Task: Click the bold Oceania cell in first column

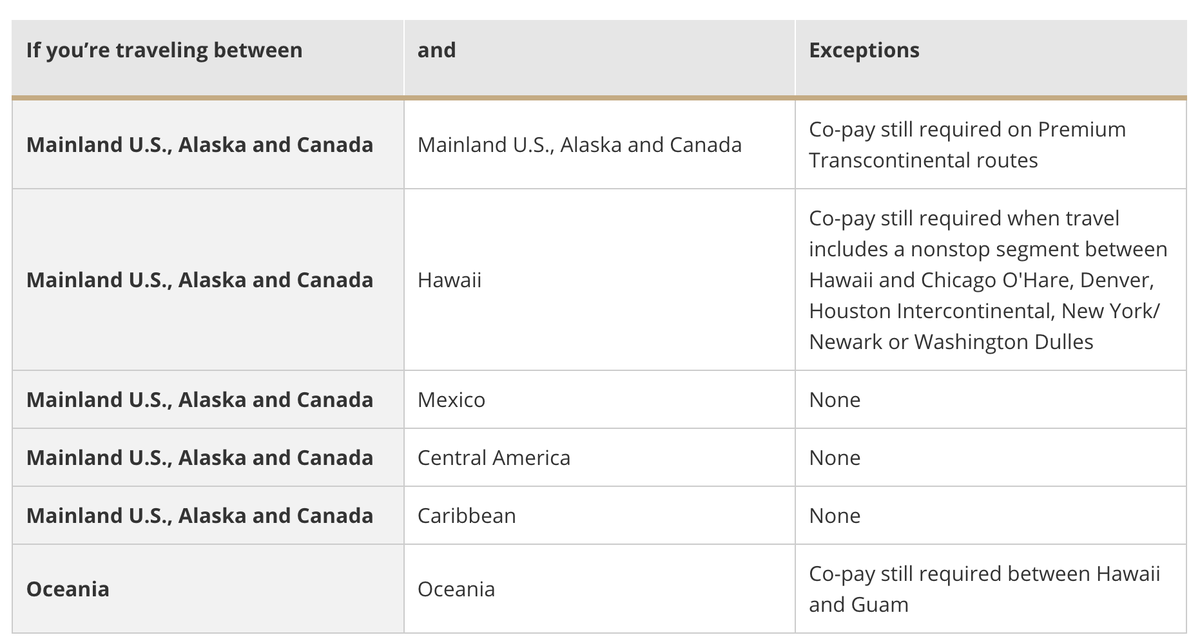Action: (x=68, y=589)
